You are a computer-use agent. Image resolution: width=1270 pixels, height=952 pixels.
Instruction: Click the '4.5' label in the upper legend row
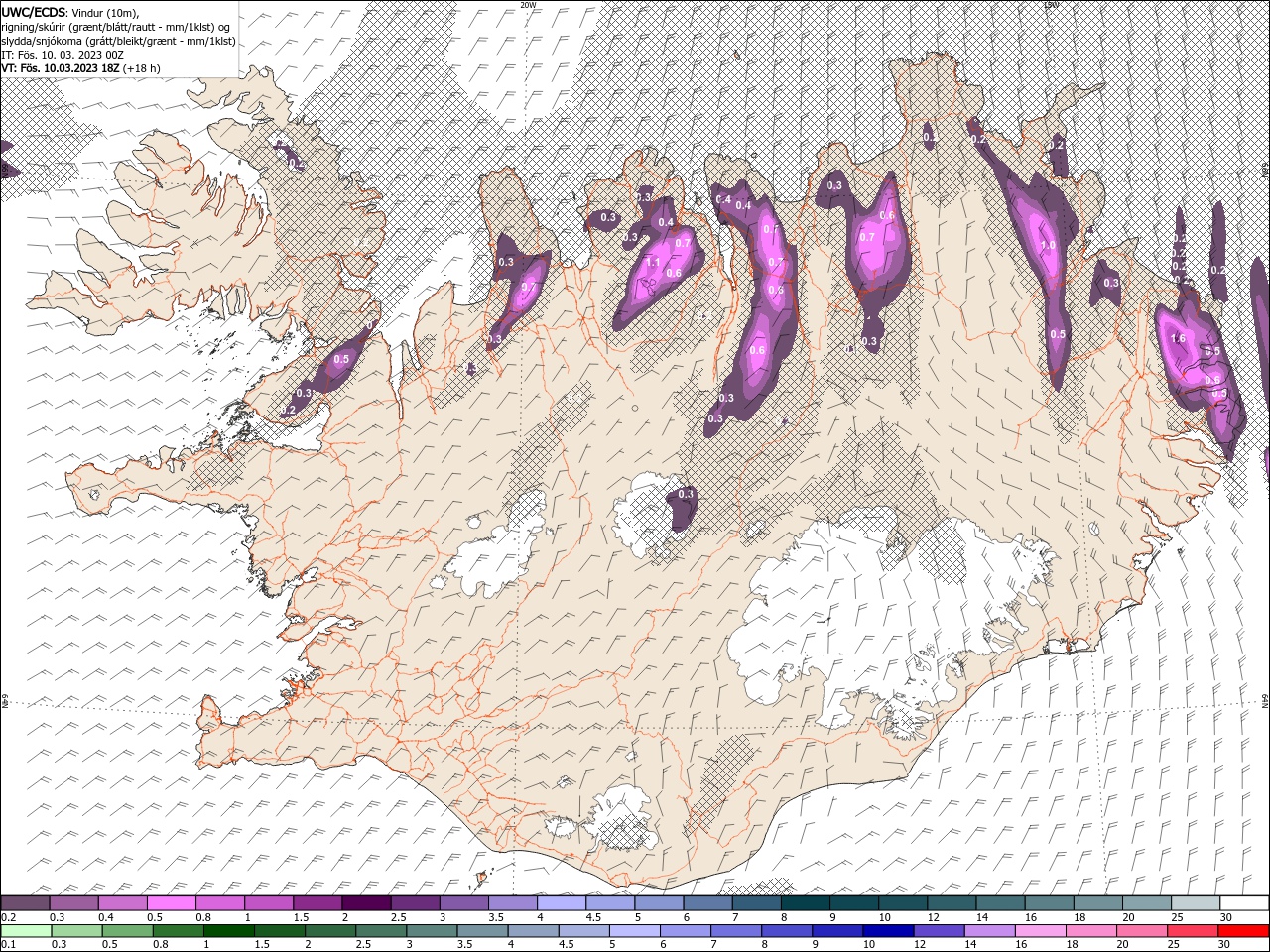click(593, 918)
